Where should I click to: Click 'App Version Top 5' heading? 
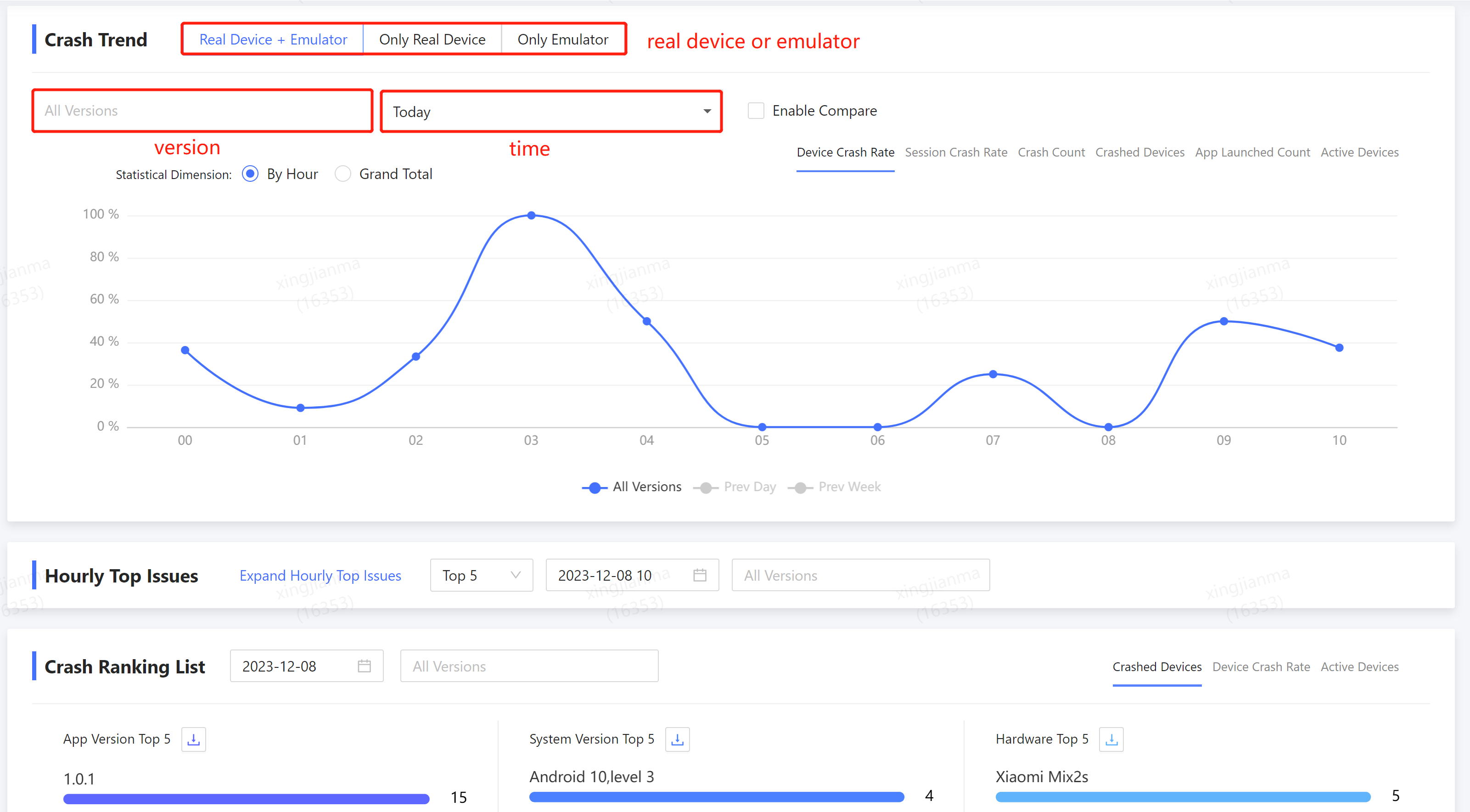tap(117, 739)
